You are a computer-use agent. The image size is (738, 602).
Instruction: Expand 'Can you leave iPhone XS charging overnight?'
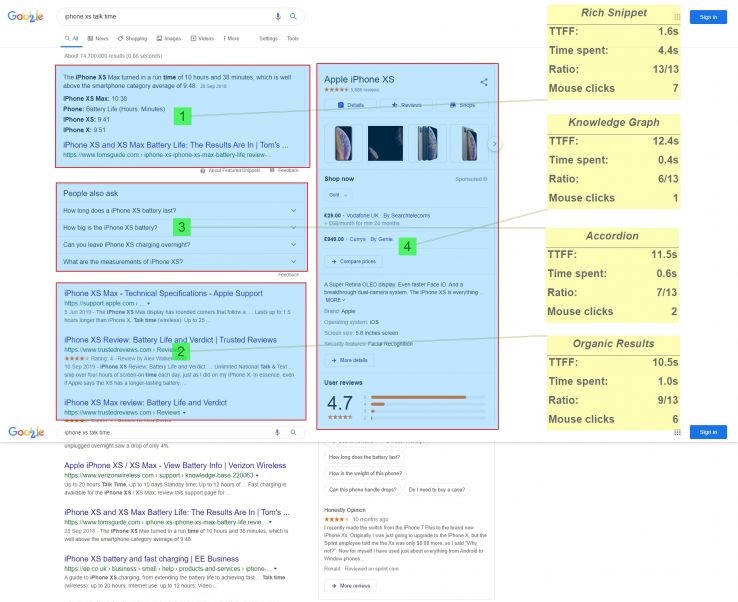(x=181, y=245)
